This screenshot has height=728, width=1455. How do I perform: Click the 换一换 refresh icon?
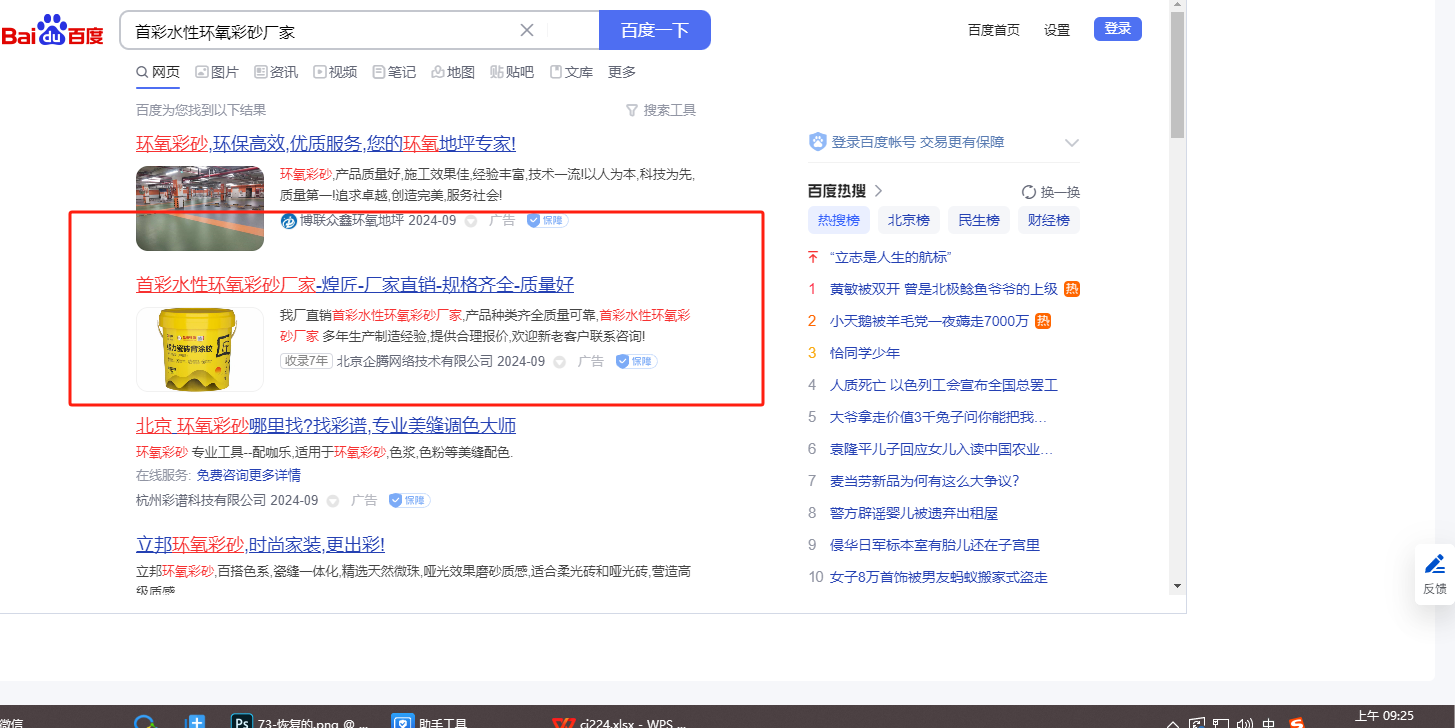[1029, 192]
